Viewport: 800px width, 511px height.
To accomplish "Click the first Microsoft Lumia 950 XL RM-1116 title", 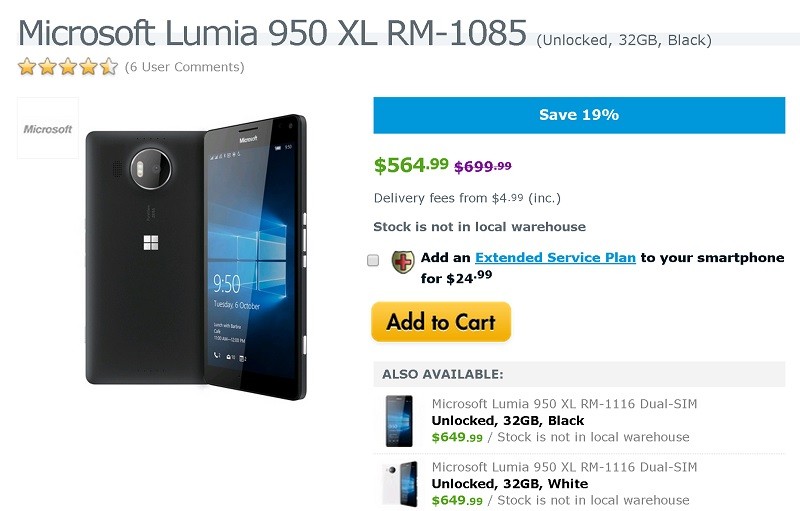I will click(564, 404).
